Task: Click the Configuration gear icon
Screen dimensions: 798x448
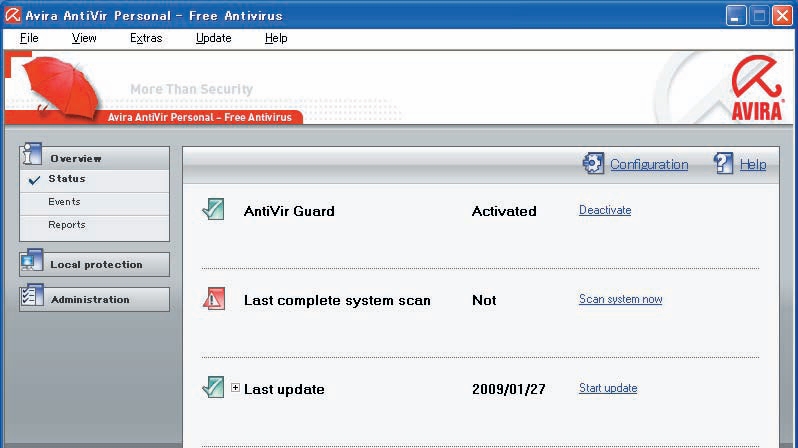Action: 593,163
